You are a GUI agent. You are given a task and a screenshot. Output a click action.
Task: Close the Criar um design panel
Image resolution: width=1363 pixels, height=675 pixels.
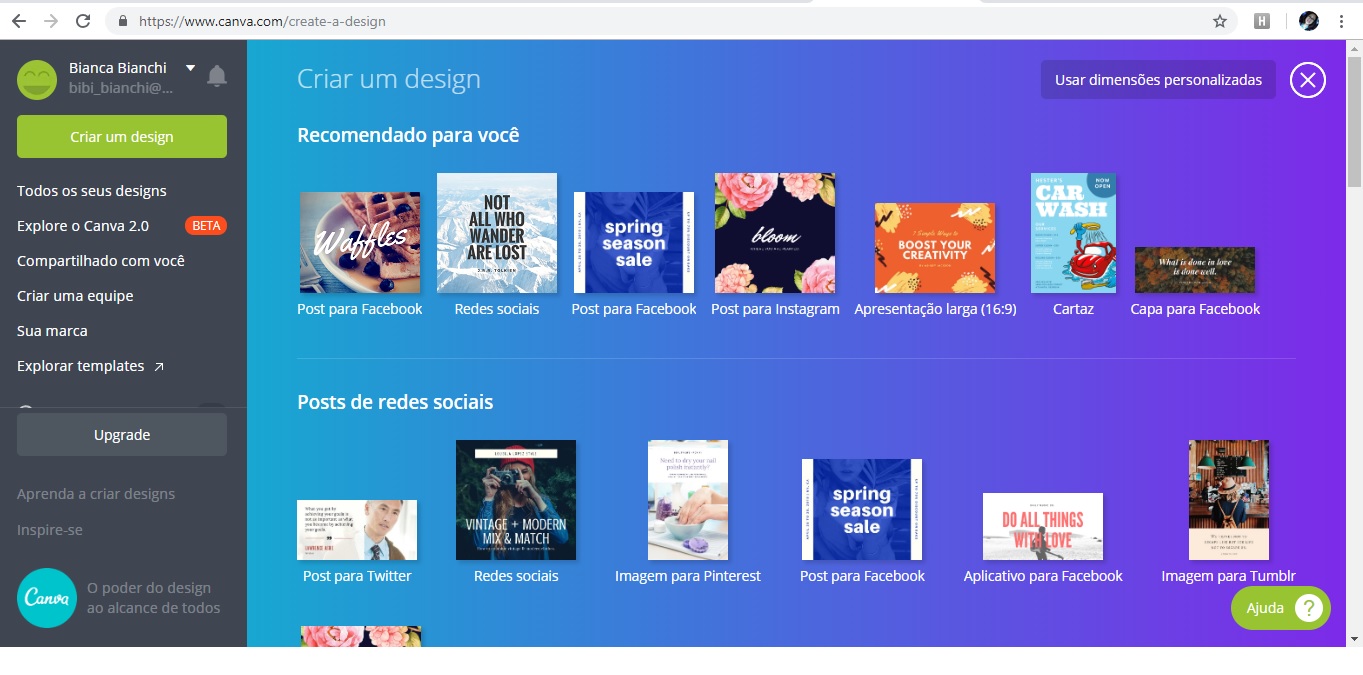click(x=1308, y=80)
